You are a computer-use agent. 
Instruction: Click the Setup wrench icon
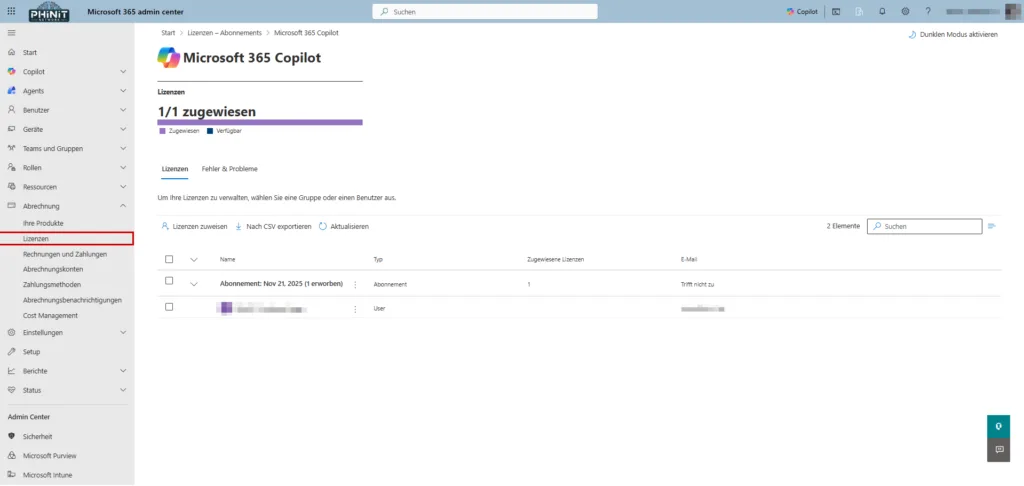coord(11,351)
